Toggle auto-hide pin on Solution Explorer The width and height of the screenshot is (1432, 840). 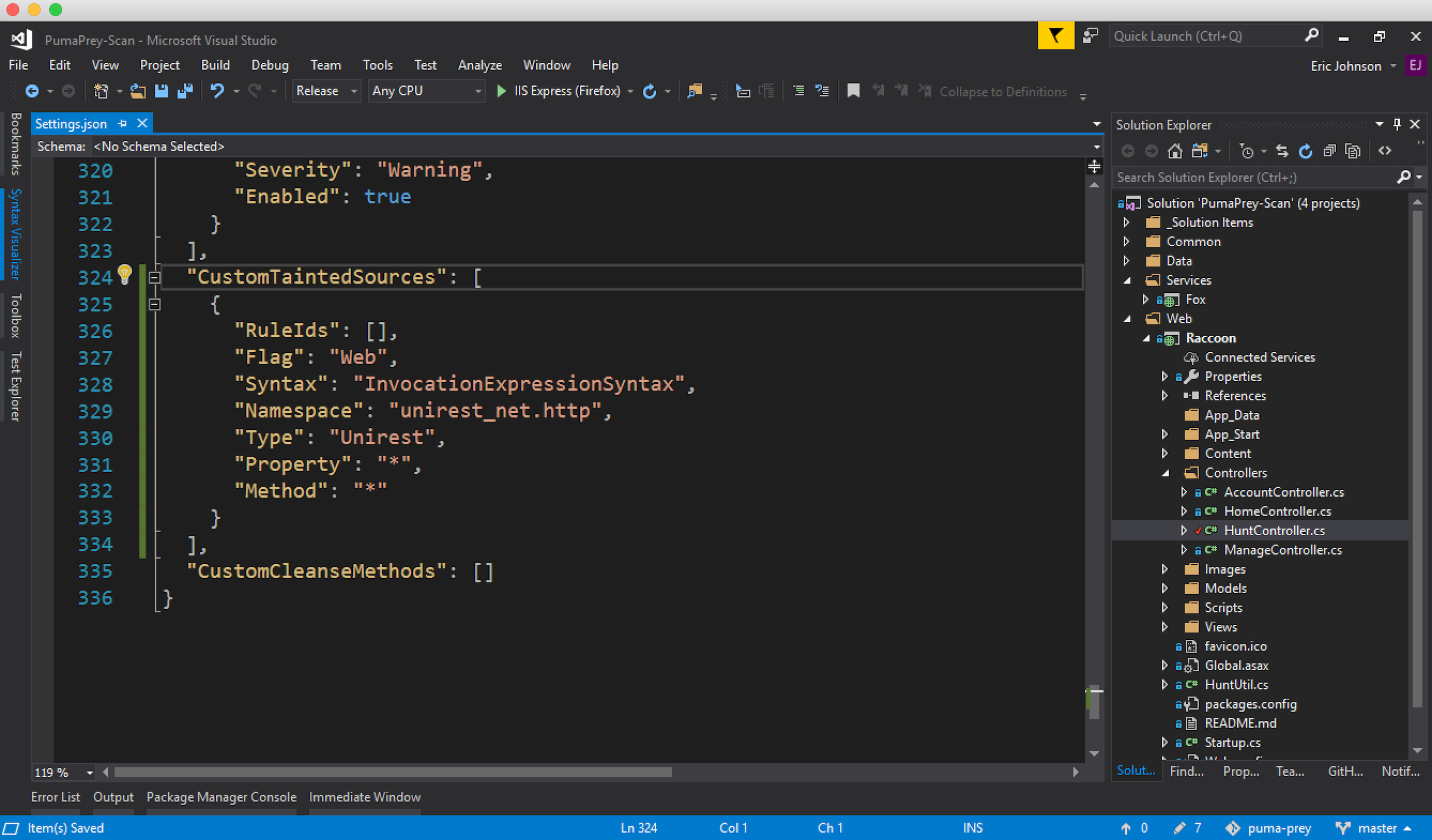click(1397, 124)
